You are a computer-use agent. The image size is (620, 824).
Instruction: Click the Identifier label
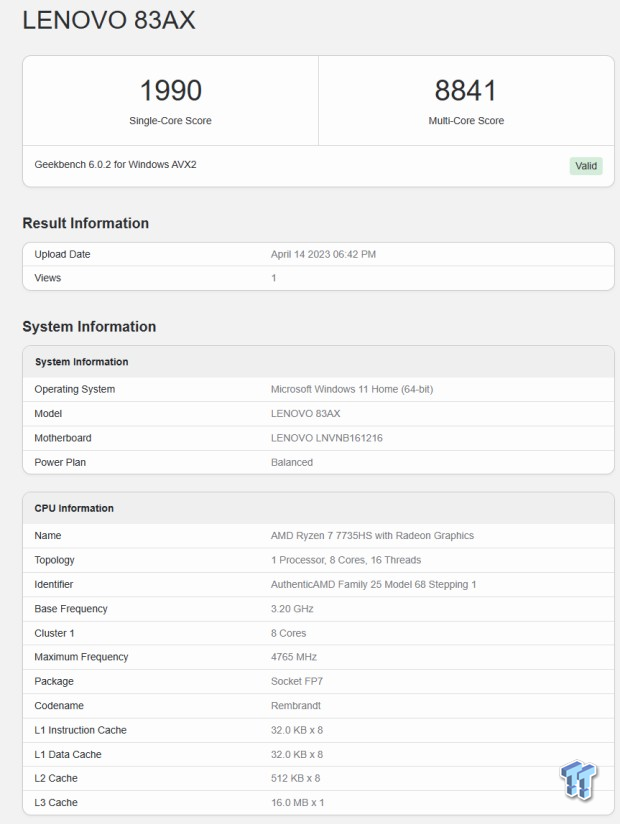[x=54, y=584]
